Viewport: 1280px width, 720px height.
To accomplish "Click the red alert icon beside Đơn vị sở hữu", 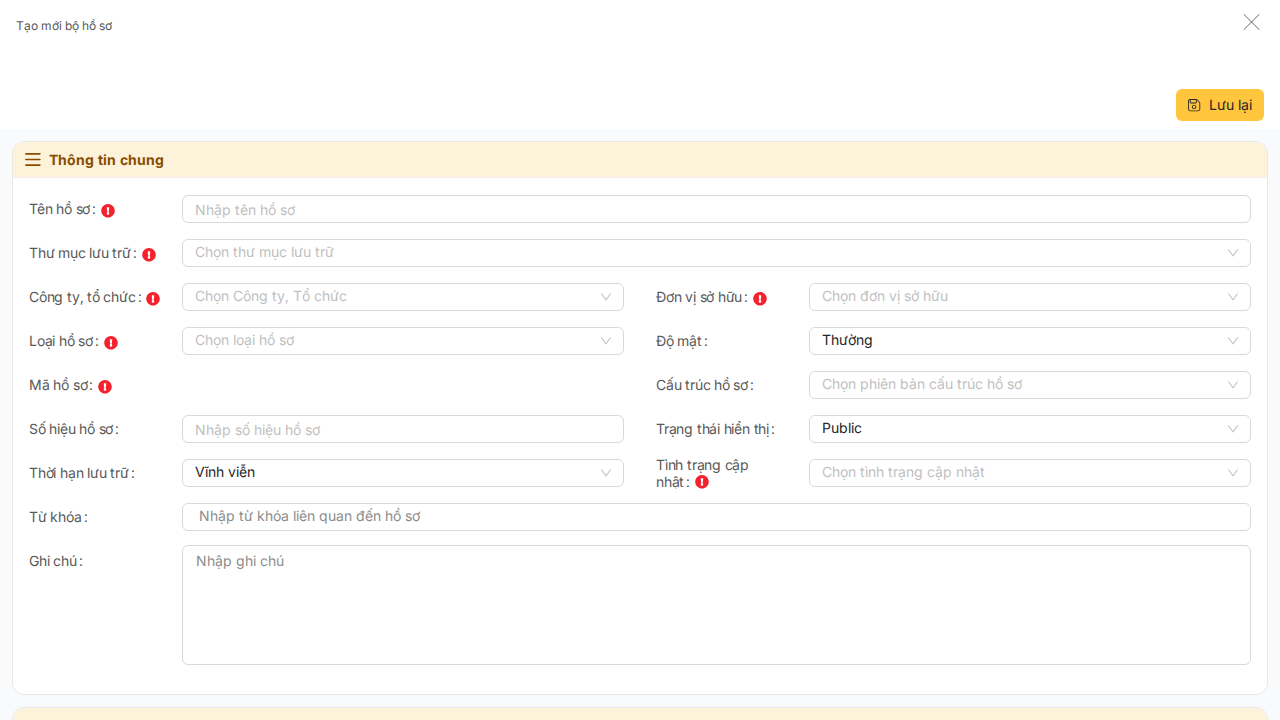I will 760,299.
